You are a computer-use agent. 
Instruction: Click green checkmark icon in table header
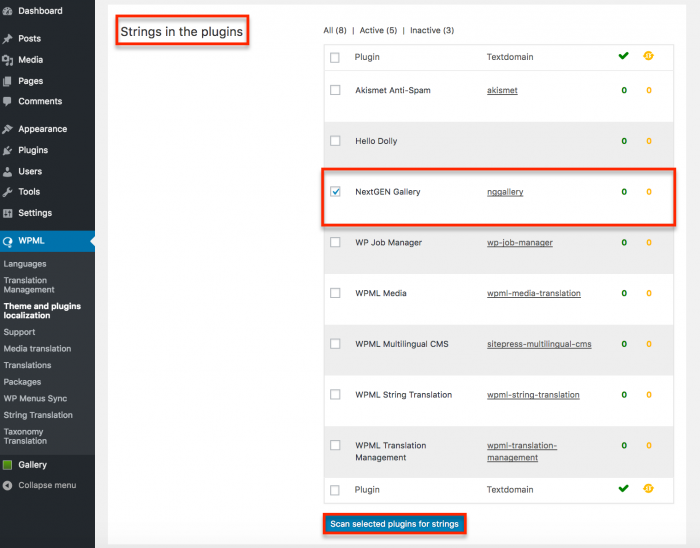[624, 56]
